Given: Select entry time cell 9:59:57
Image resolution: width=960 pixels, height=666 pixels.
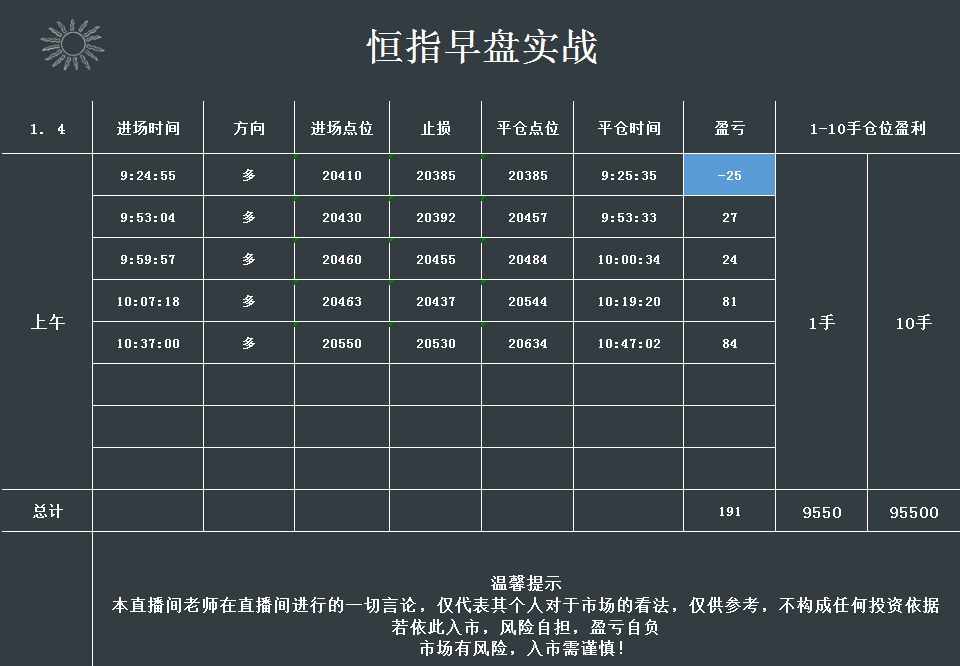Looking at the screenshot, I should click(x=148, y=260).
